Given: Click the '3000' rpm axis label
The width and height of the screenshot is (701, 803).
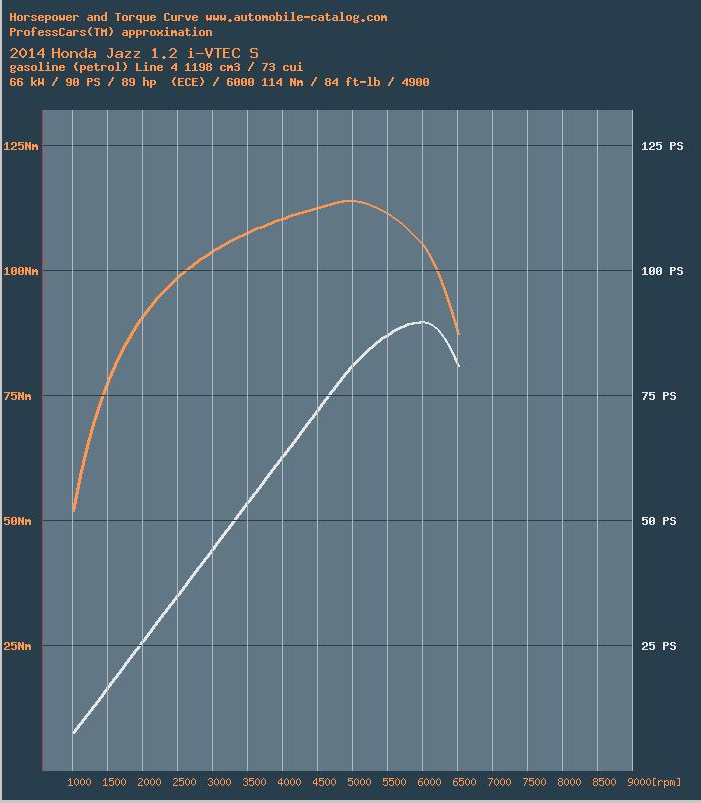Looking at the screenshot, I should pos(219,782).
